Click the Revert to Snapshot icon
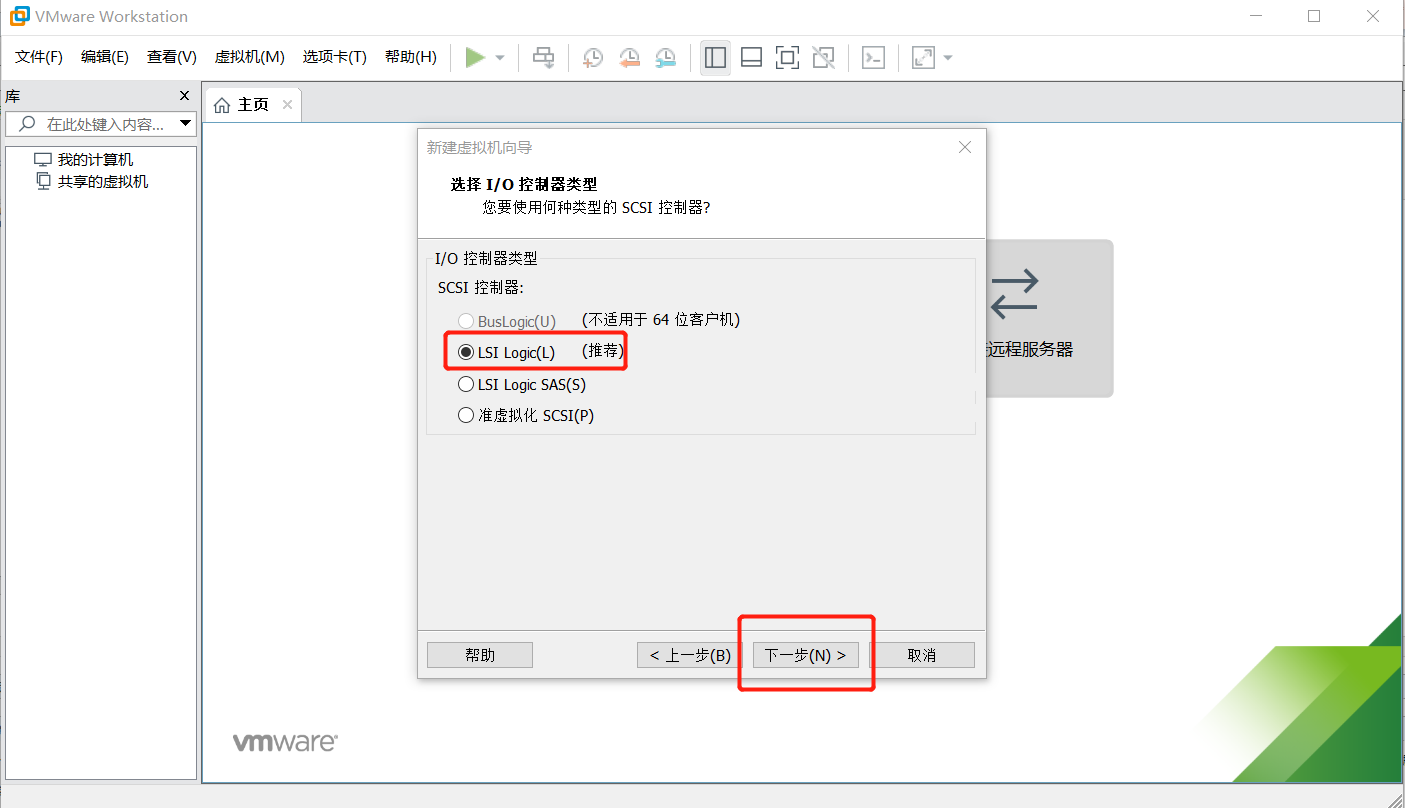The width and height of the screenshot is (1405, 808). [x=629, y=58]
